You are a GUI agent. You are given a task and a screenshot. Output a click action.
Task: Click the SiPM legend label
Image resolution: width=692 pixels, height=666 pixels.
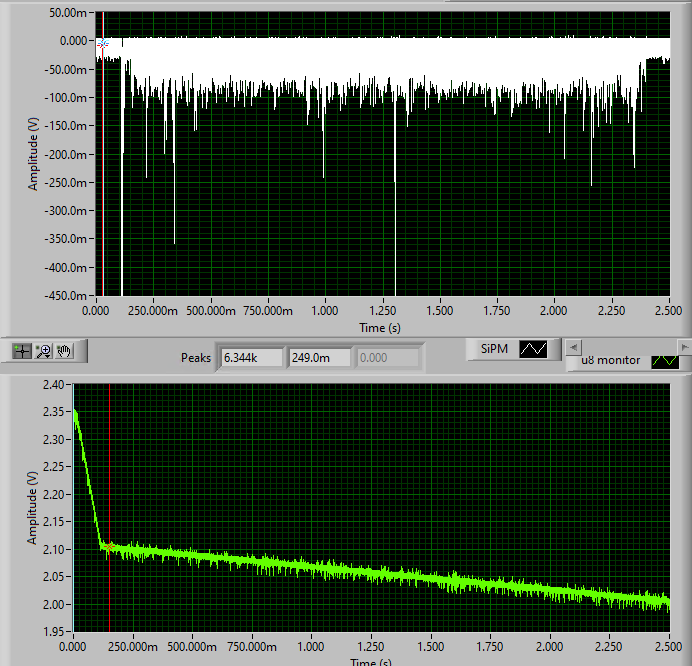pos(494,349)
